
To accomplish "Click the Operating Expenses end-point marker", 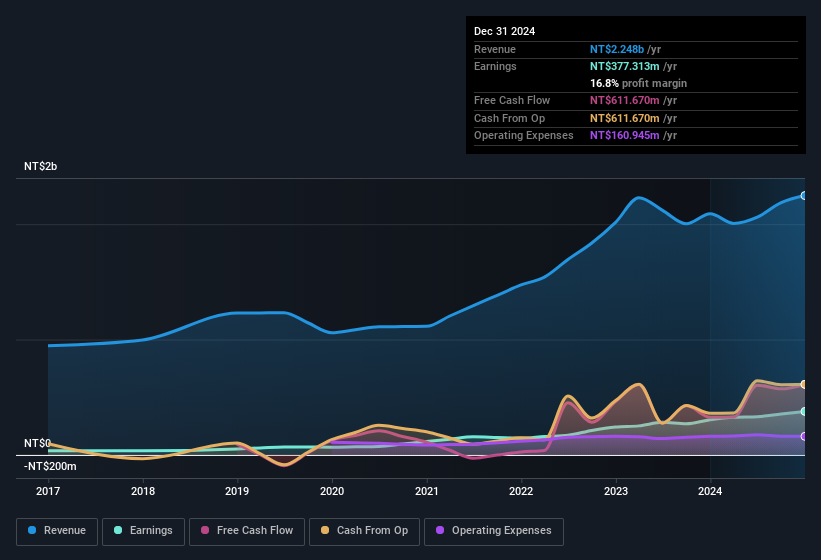I will pyautogui.click(x=804, y=436).
